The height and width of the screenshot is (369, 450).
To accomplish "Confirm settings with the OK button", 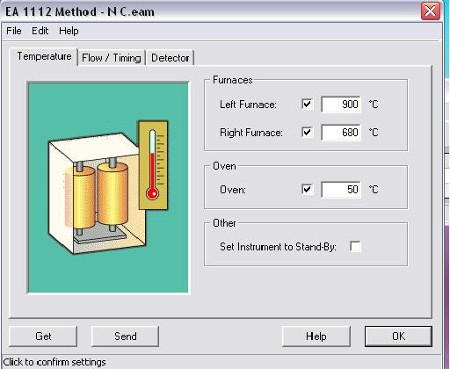I will point(399,336).
